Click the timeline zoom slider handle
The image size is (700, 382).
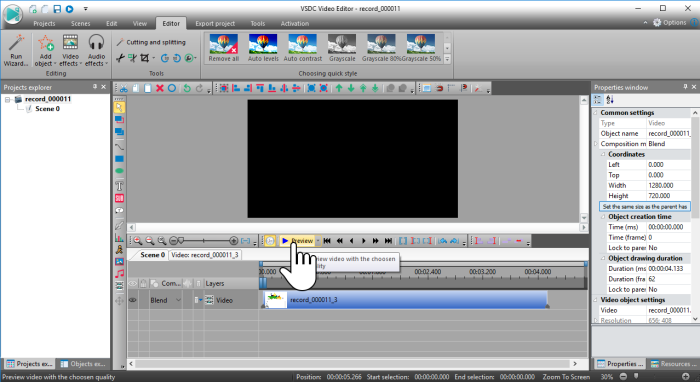(x=181, y=241)
